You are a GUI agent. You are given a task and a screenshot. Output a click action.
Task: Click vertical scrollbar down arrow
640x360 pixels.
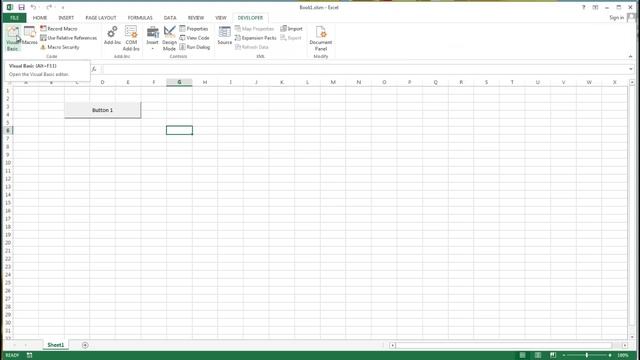(x=632, y=337)
